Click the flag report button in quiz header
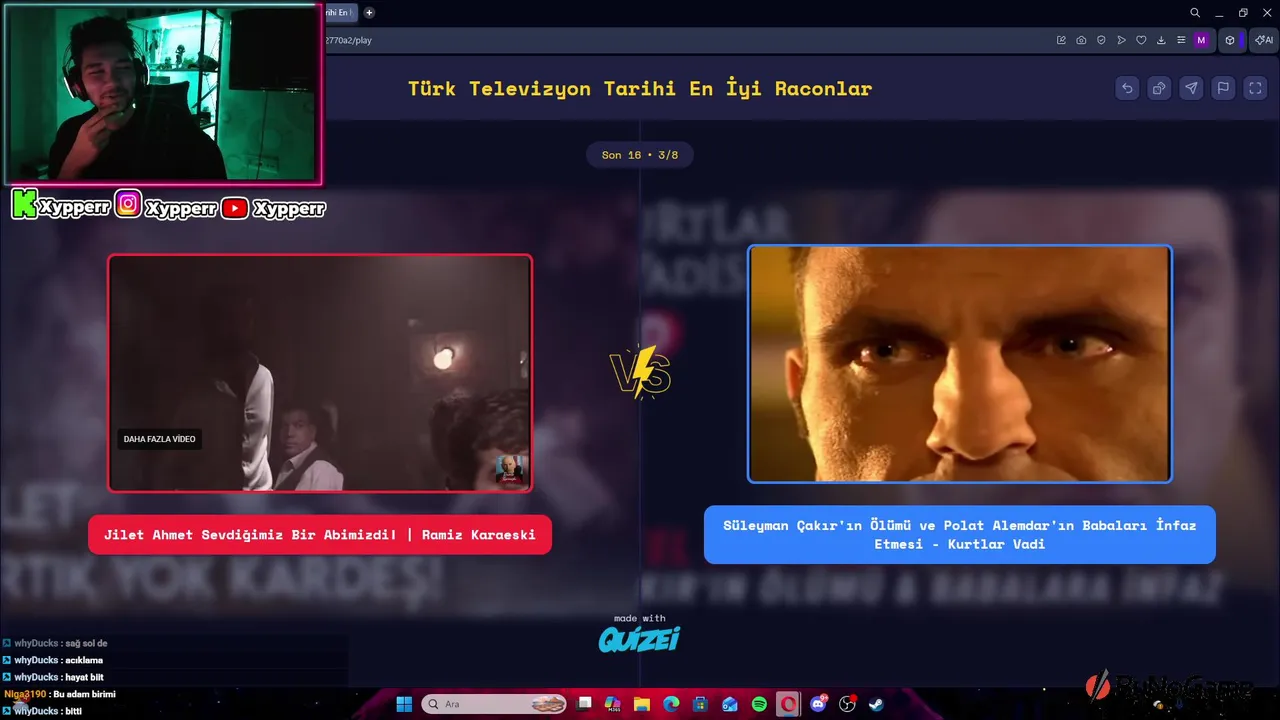Image resolution: width=1280 pixels, height=720 pixels. (x=1223, y=88)
